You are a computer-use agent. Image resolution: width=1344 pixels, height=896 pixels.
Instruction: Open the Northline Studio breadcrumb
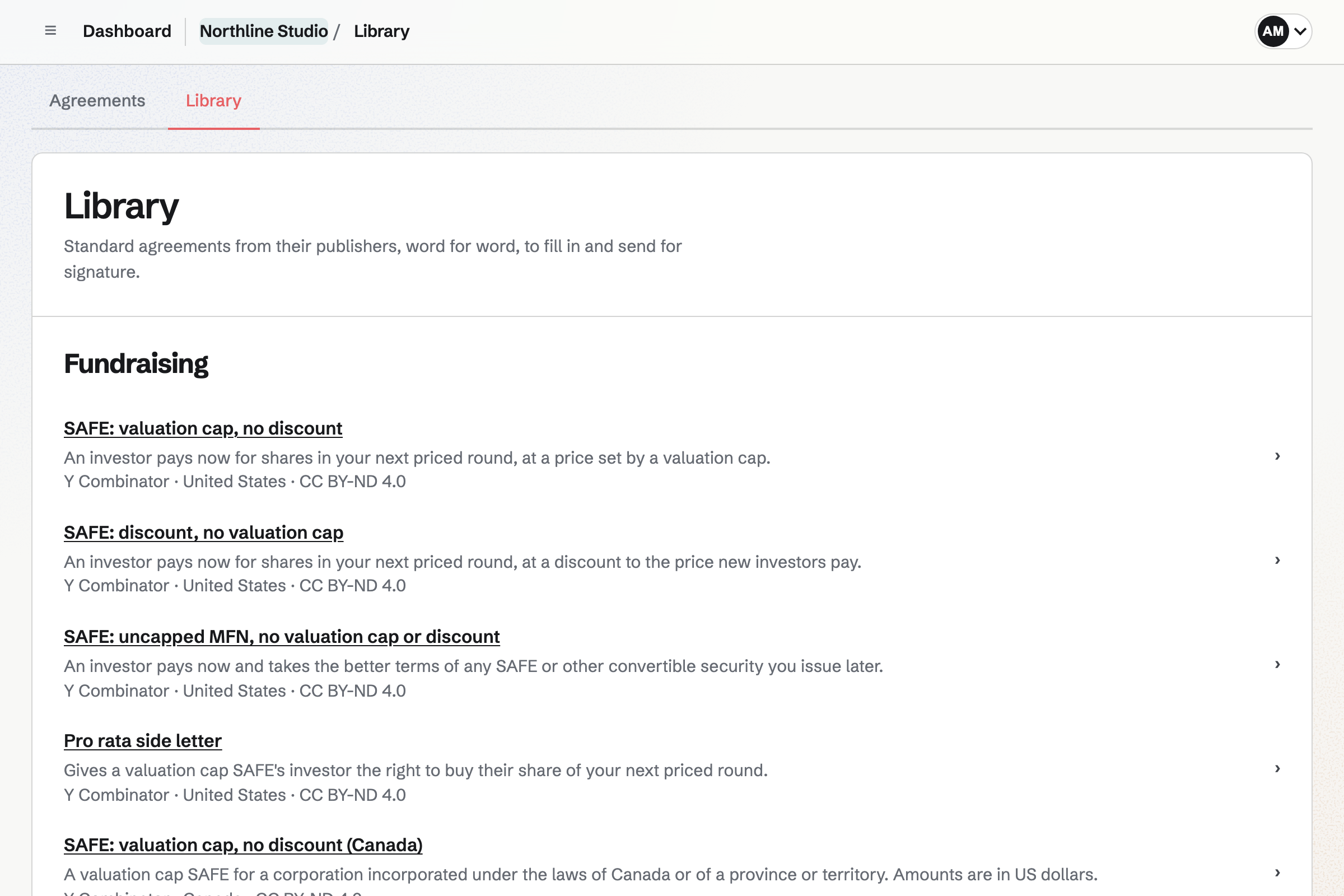[263, 31]
